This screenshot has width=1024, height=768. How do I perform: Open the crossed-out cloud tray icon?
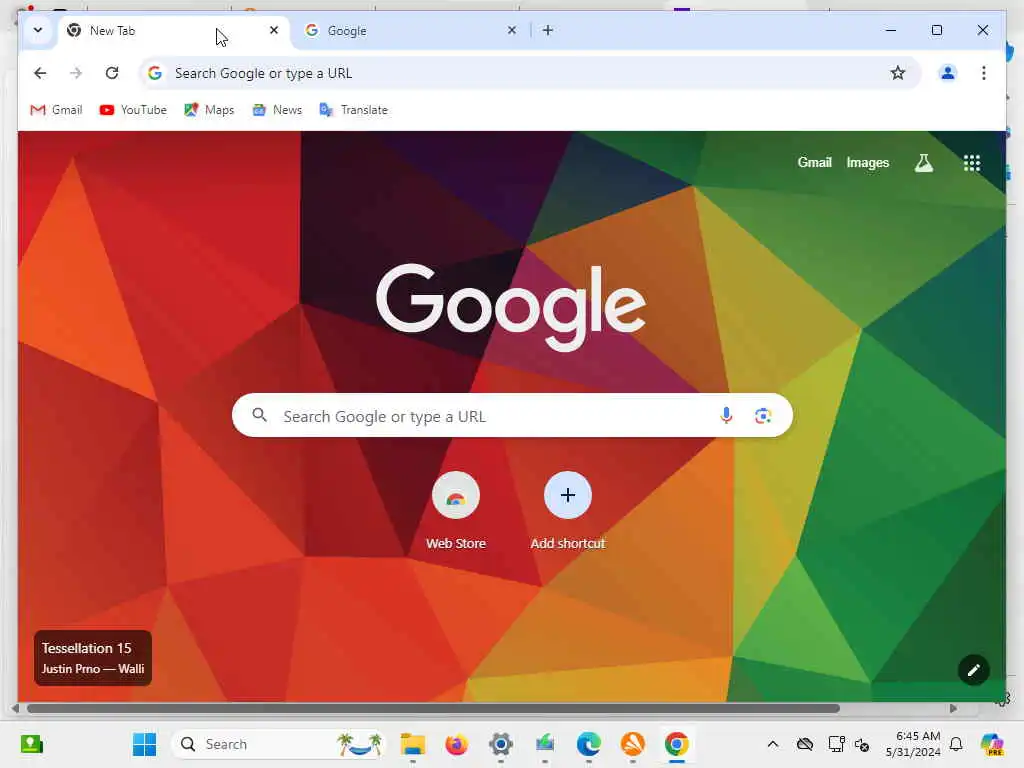pos(805,744)
